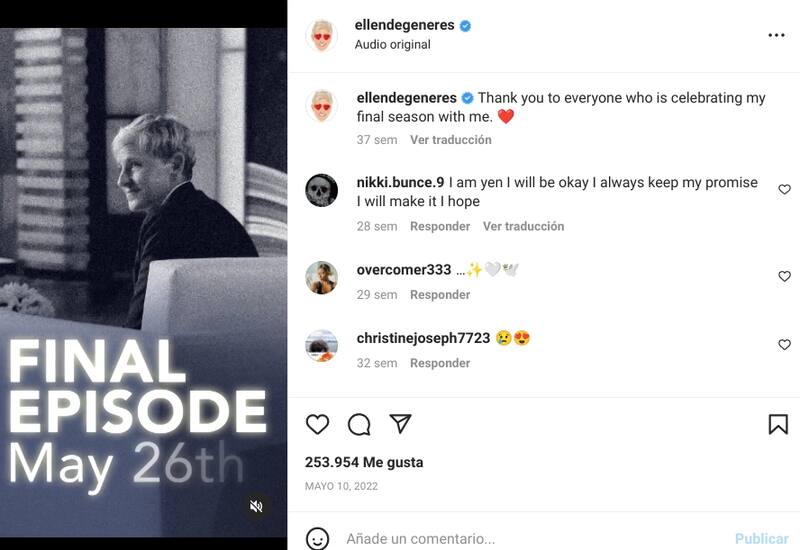Like christinejoseph7723's comment
The height and width of the screenshot is (550, 800).
pyautogui.click(x=784, y=344)
